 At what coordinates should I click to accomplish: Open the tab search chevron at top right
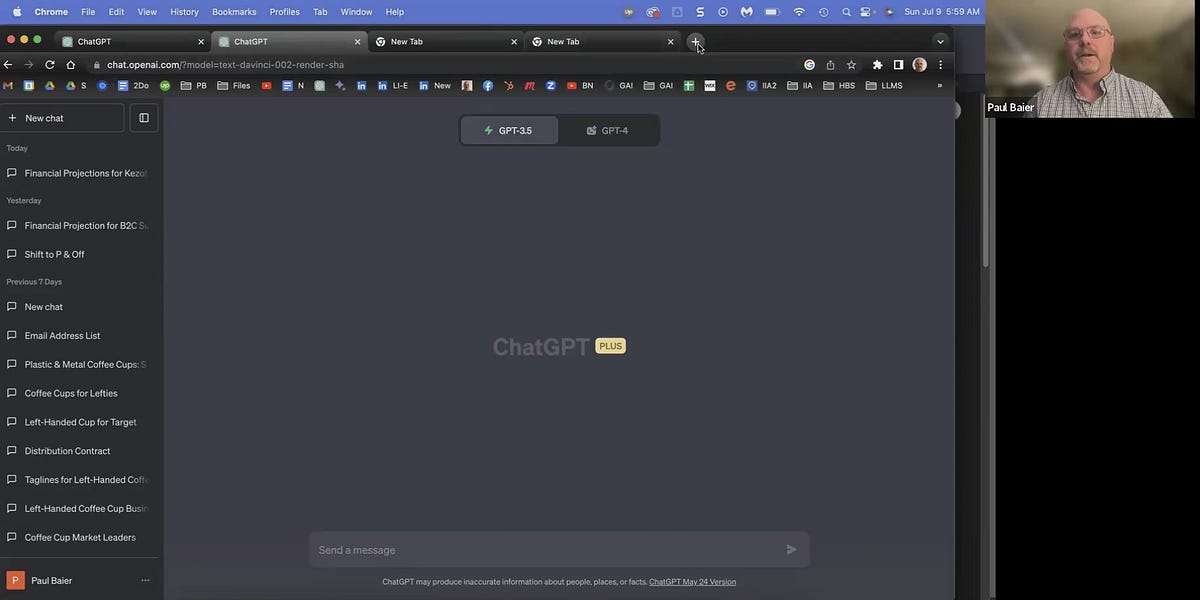pyautogui.click(x=940, y=41)
